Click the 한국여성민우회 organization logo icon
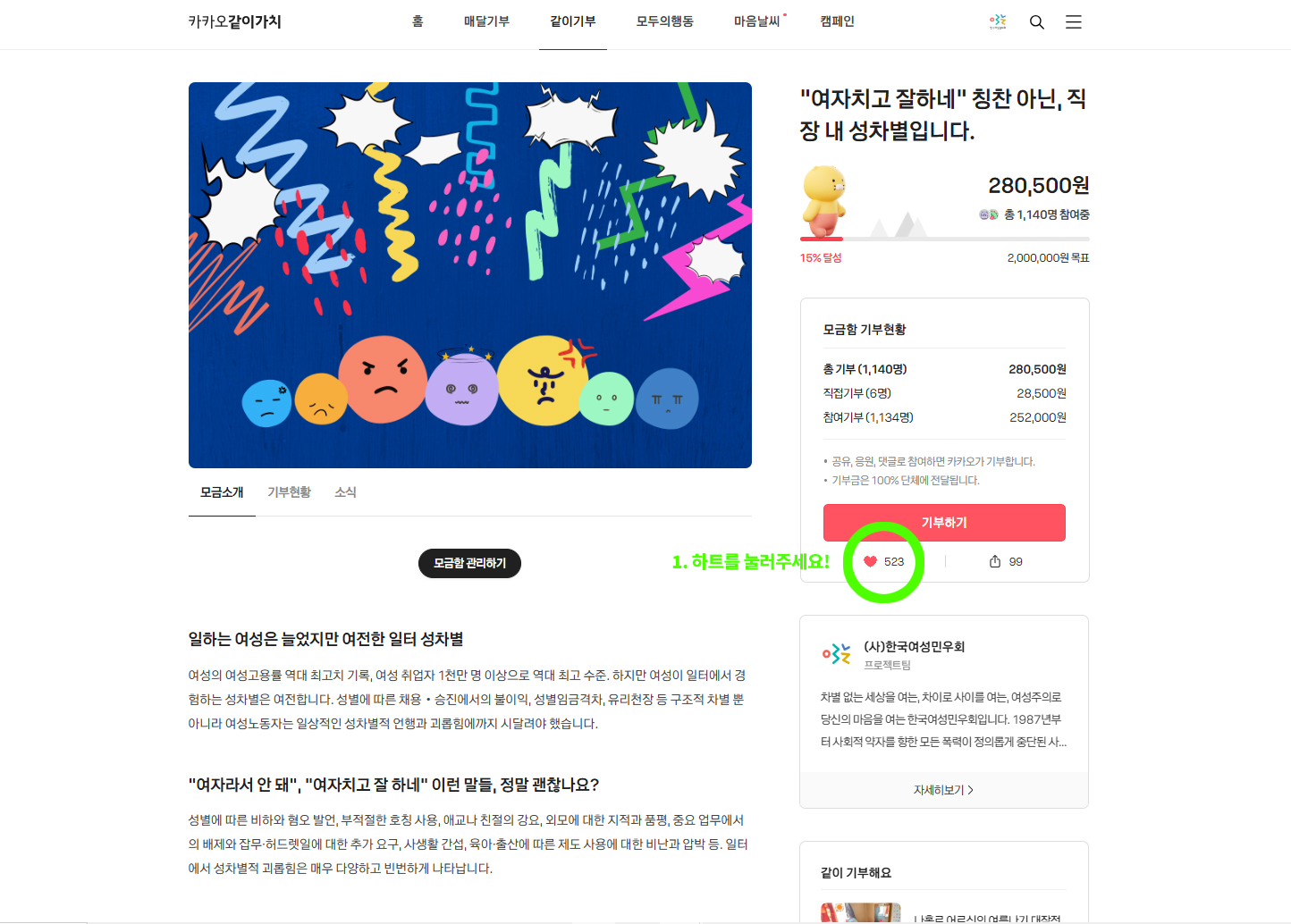This screenshot has height=924, width=1291. tap(837, 654)
